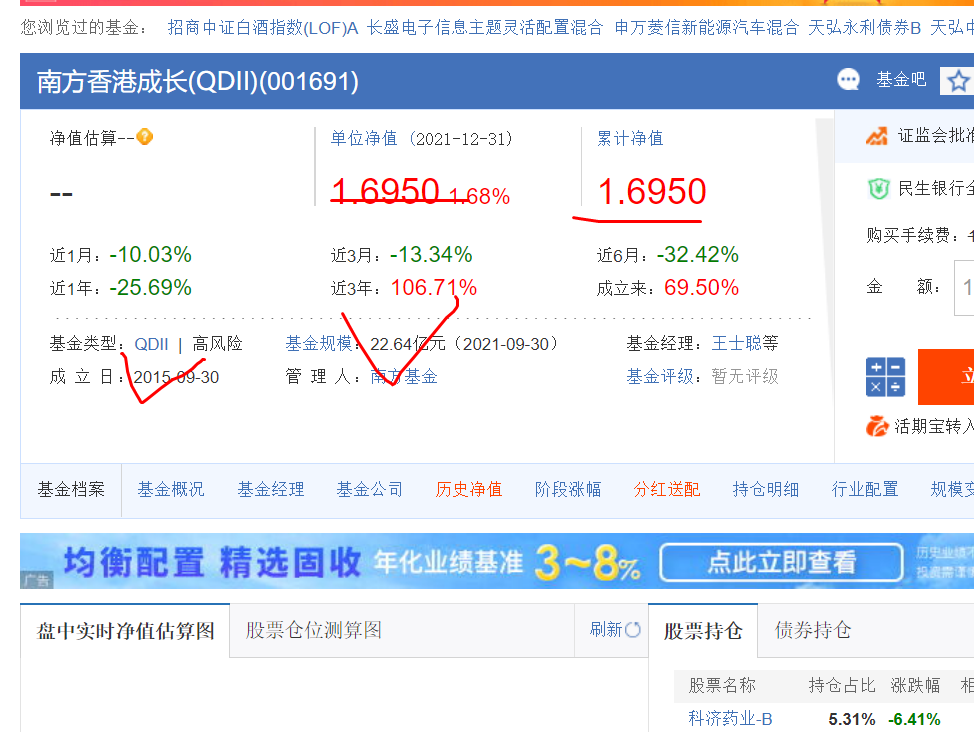Select the 股票持仓 tab
Viewport: 974px width, 732px height.
tap(703, 631)
